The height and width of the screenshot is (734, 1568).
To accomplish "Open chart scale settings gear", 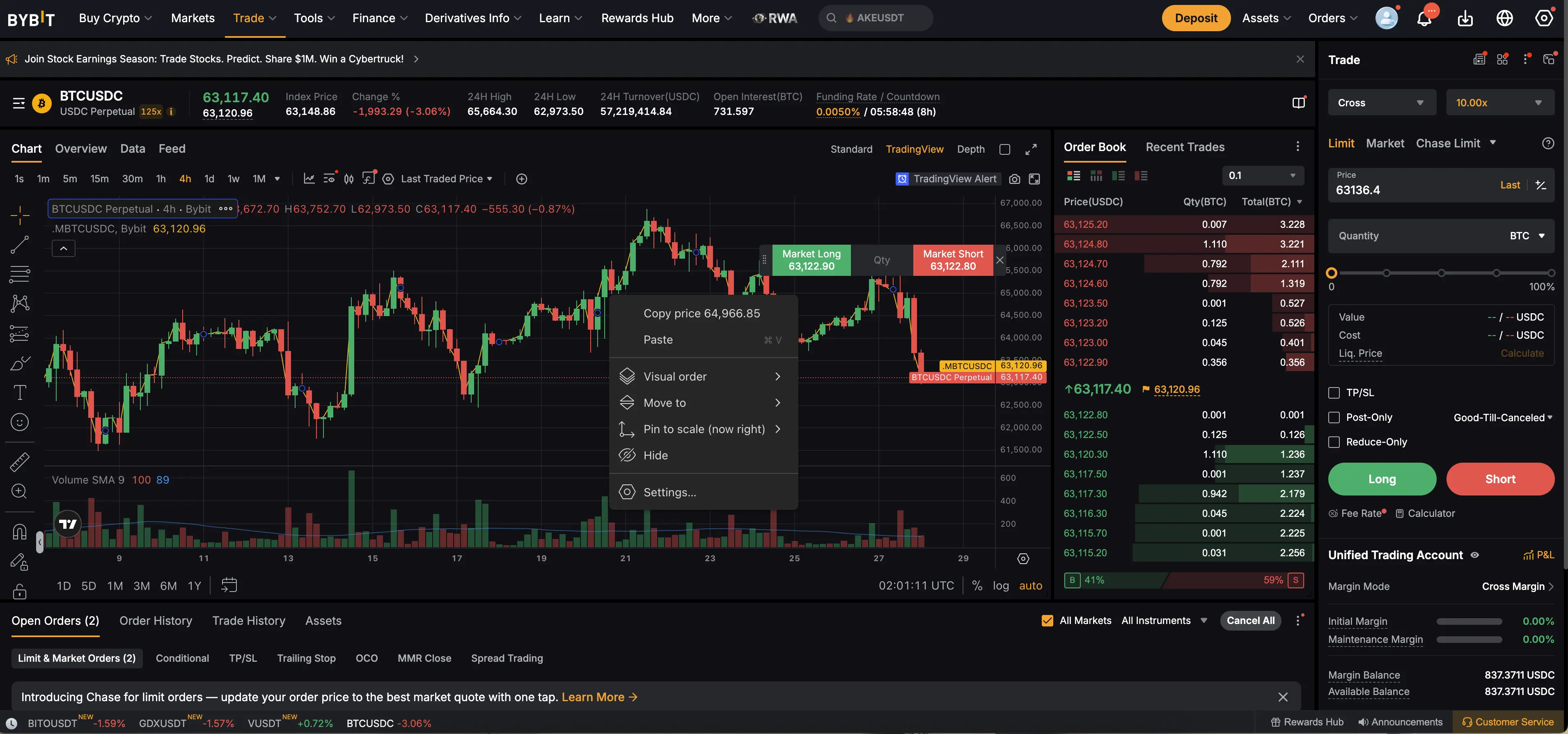I will click(1023, 559).
